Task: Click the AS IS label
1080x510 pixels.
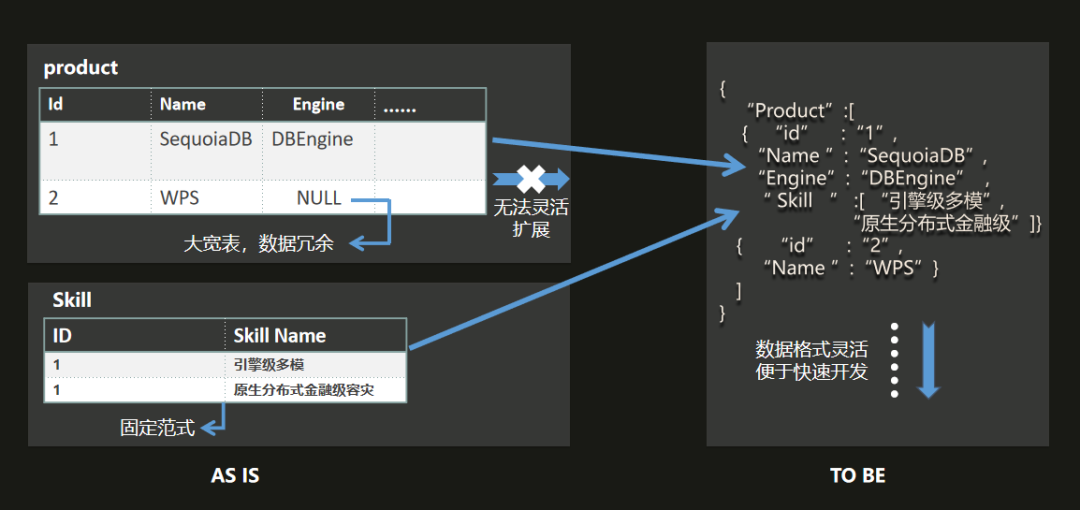Action: click(235, 476)
